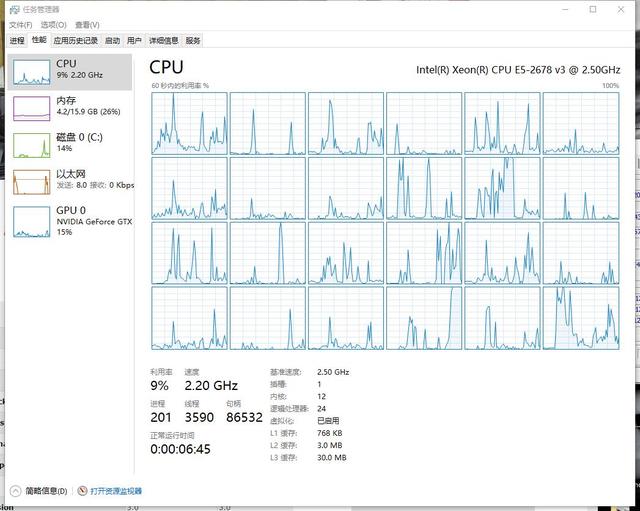The width and height of the screenshot is (640, 511).
Task: Click the base speed 2.50 GHz value
Action: click(x=333, y=372)
